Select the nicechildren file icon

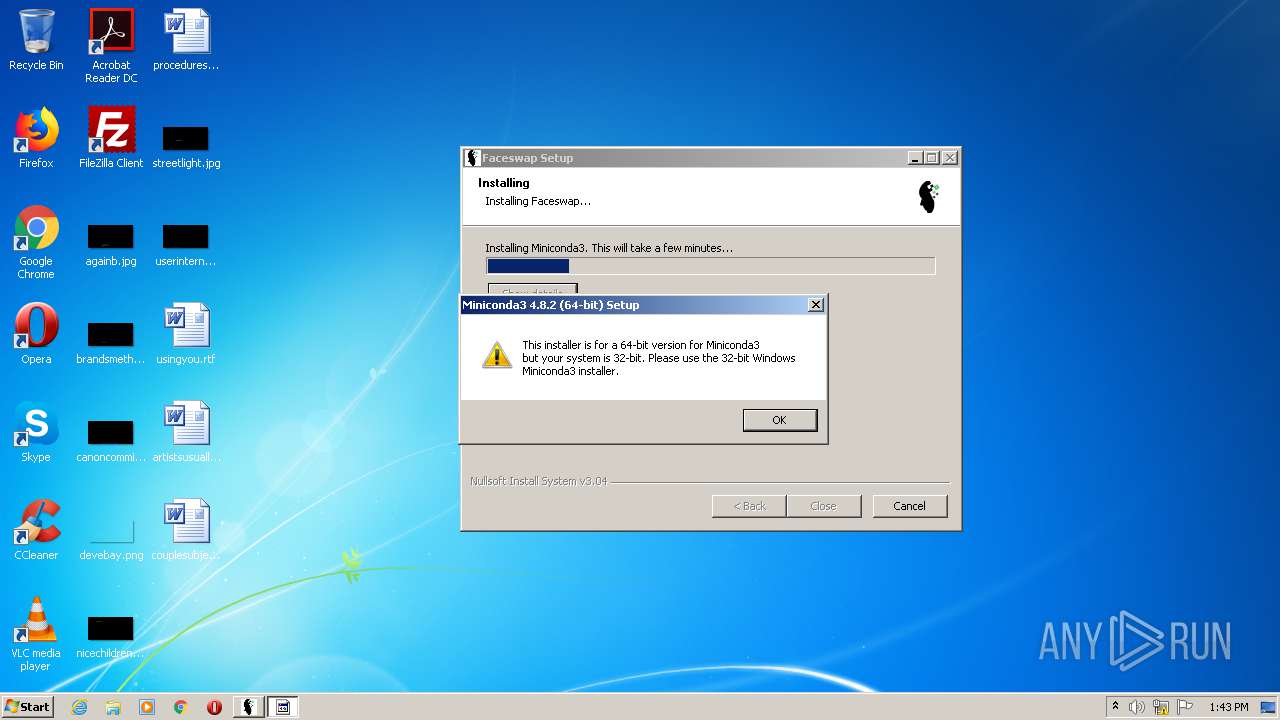click(x=111, y=636)
